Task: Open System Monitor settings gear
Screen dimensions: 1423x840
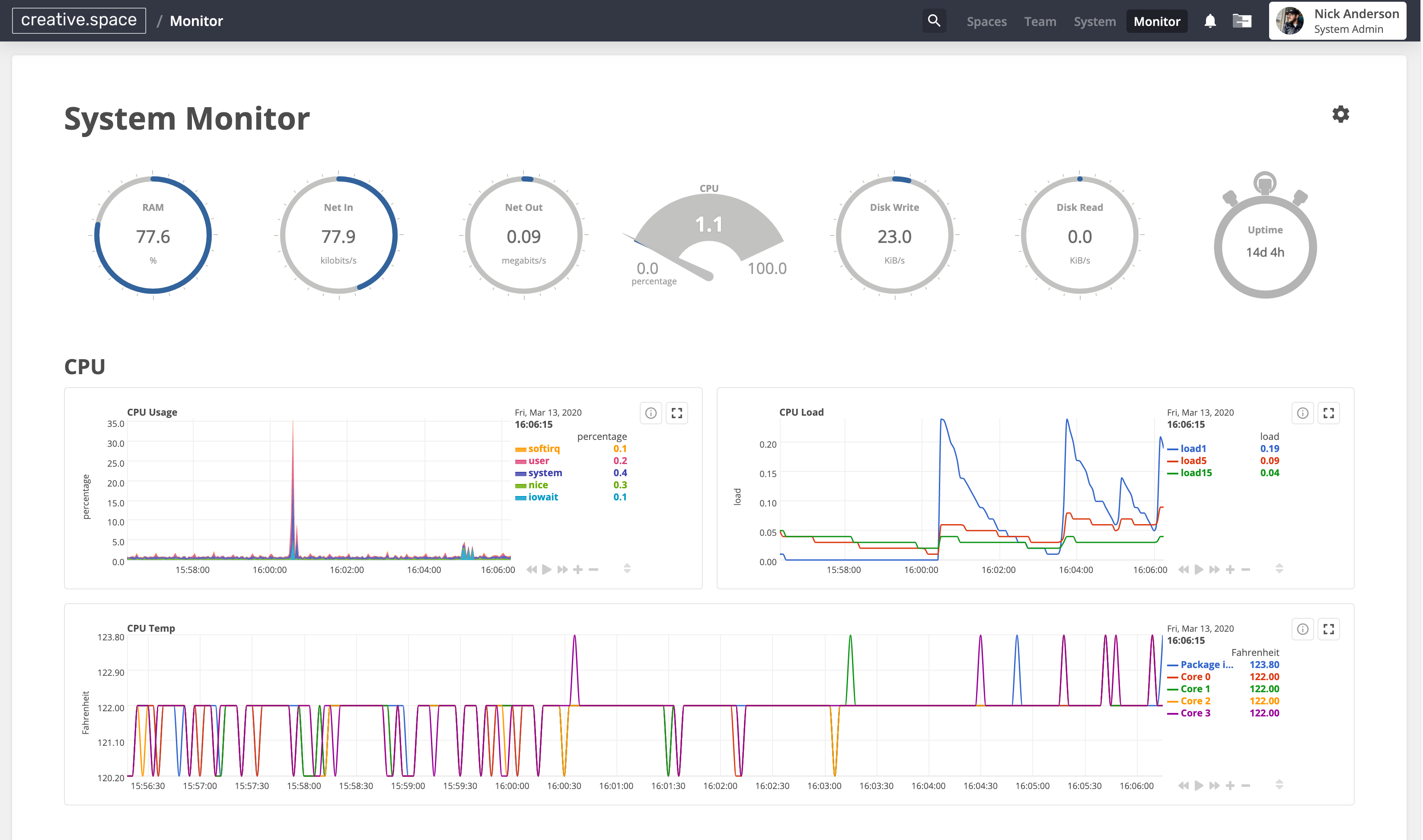Action: 1340,115
